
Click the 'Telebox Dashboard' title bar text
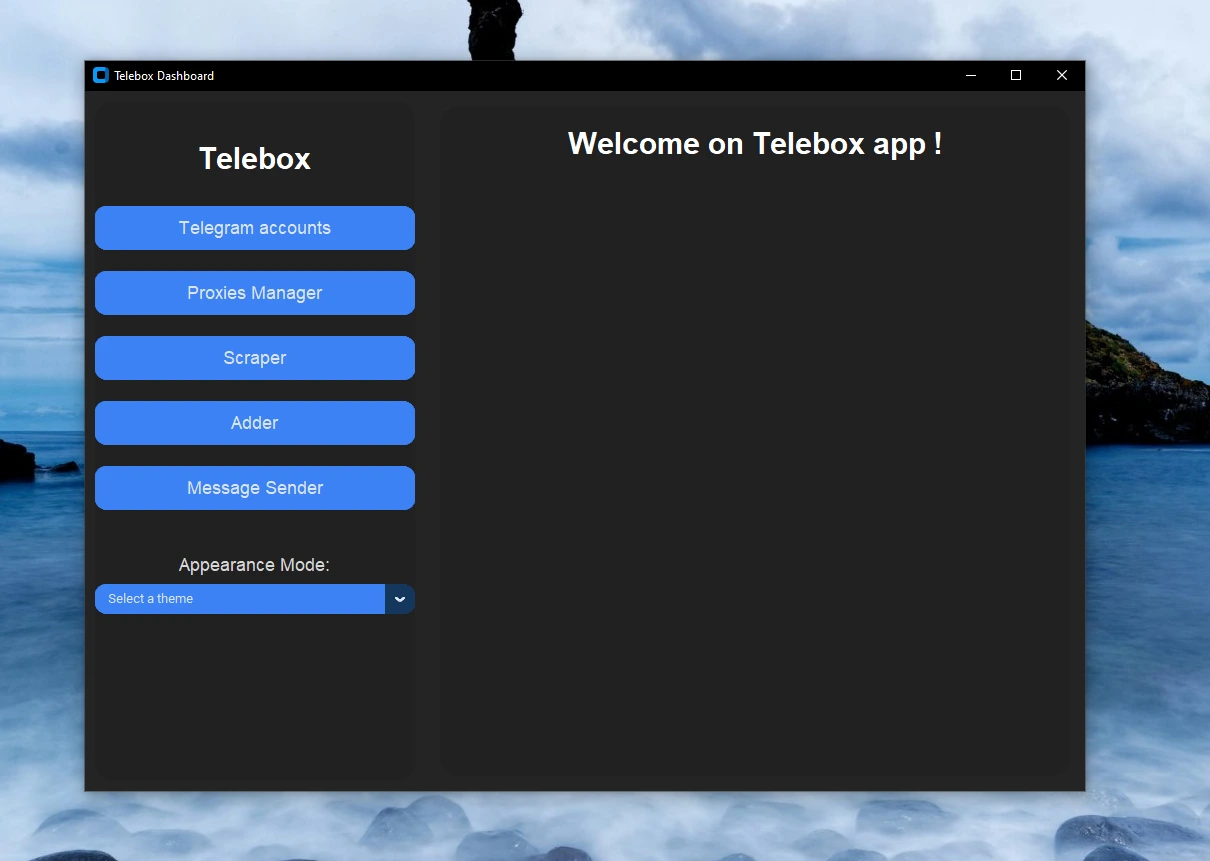(164, 76)
